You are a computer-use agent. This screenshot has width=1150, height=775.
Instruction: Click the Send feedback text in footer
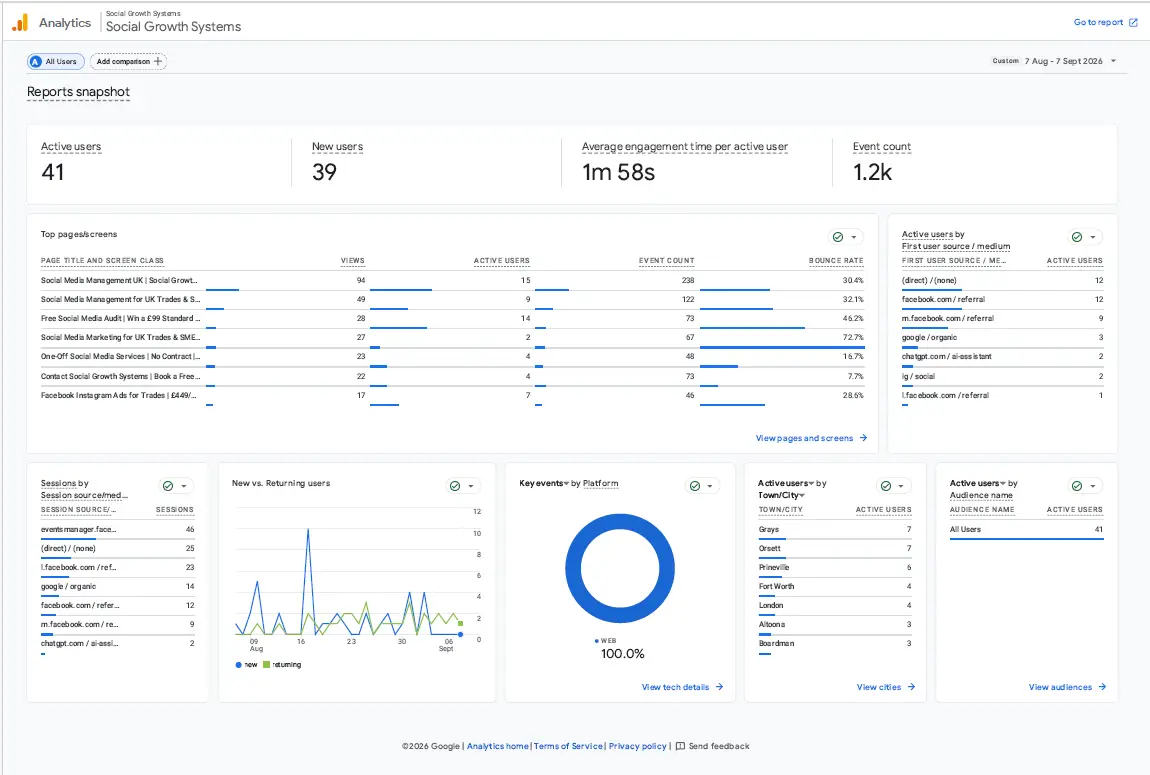coord(719,746)
